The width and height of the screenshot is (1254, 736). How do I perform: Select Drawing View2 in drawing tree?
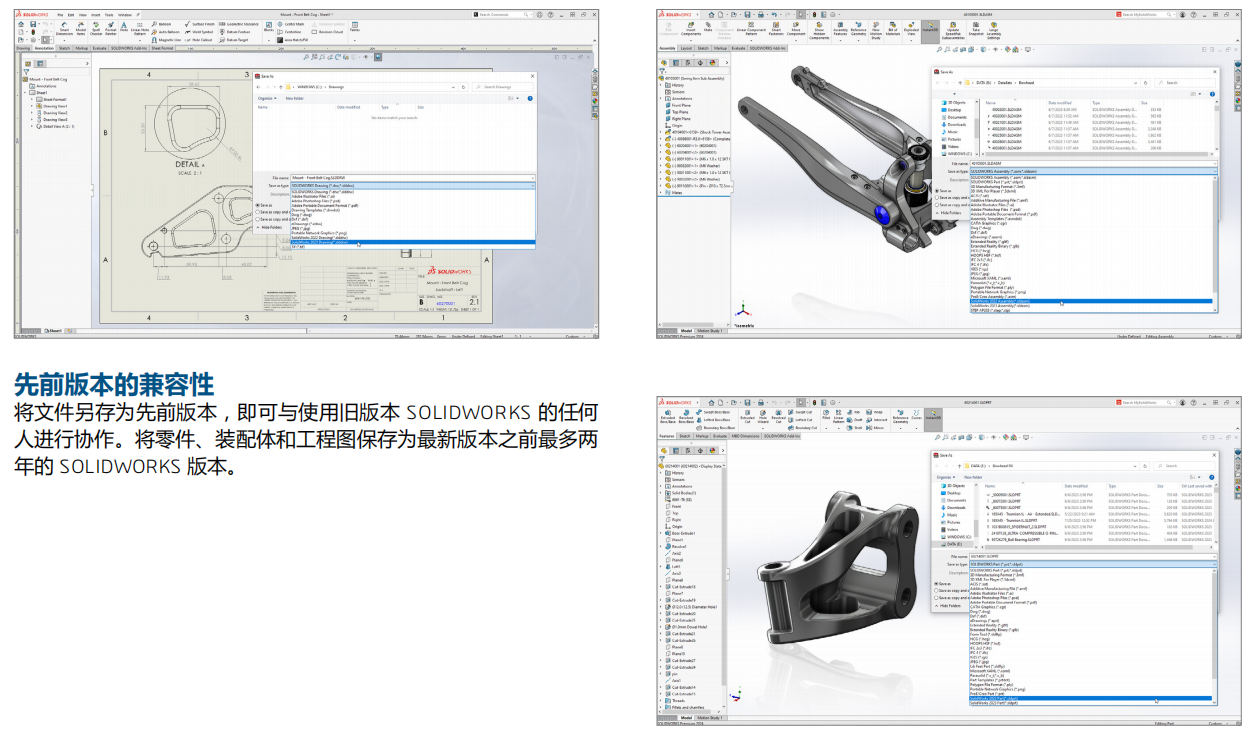pyautogui.click(x=52, y=113)
